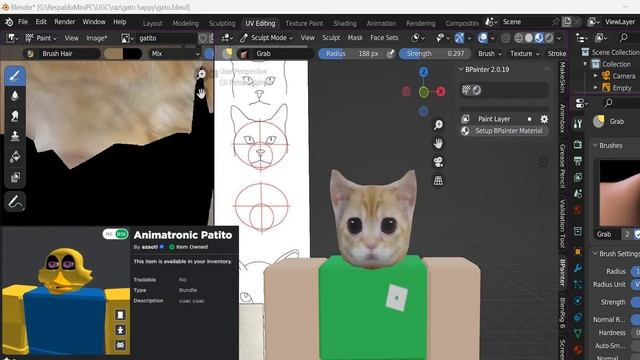
Task: Toggle viewport gizmo visibility button
Action: pyautogui.click(x=459, y=38)
